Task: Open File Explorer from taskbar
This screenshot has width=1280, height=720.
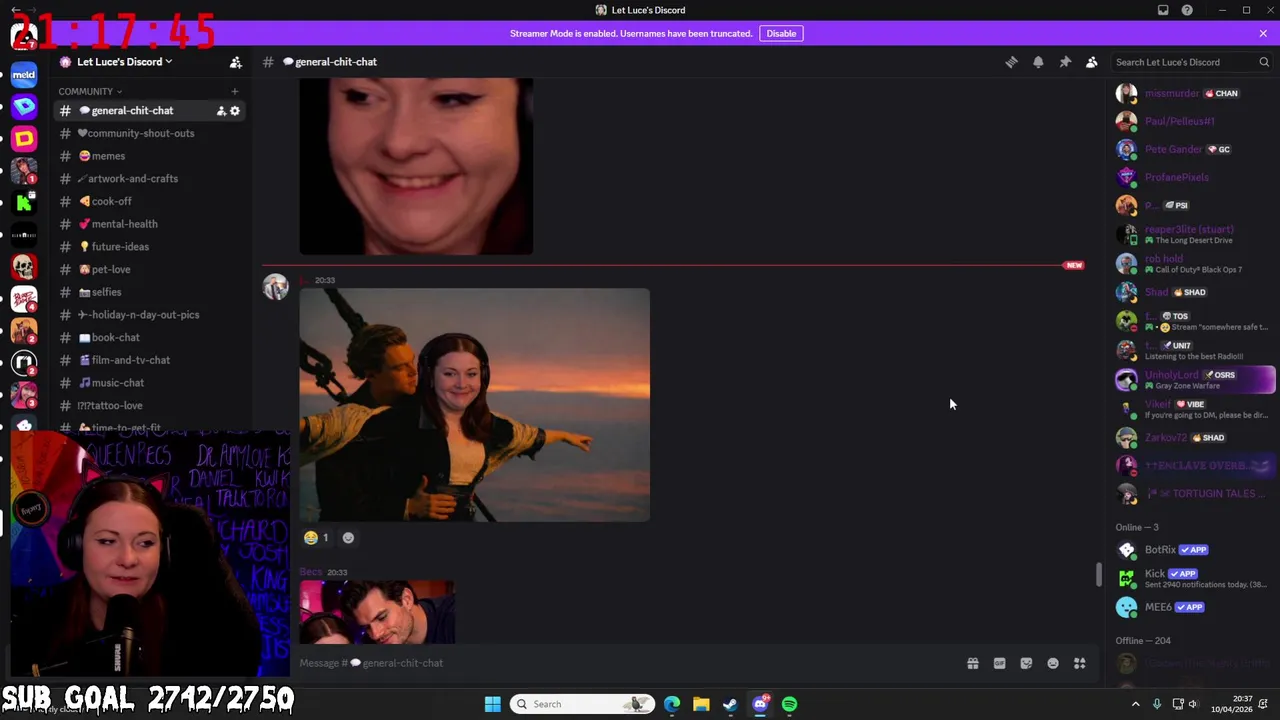Action: click(x=701, y=704)
